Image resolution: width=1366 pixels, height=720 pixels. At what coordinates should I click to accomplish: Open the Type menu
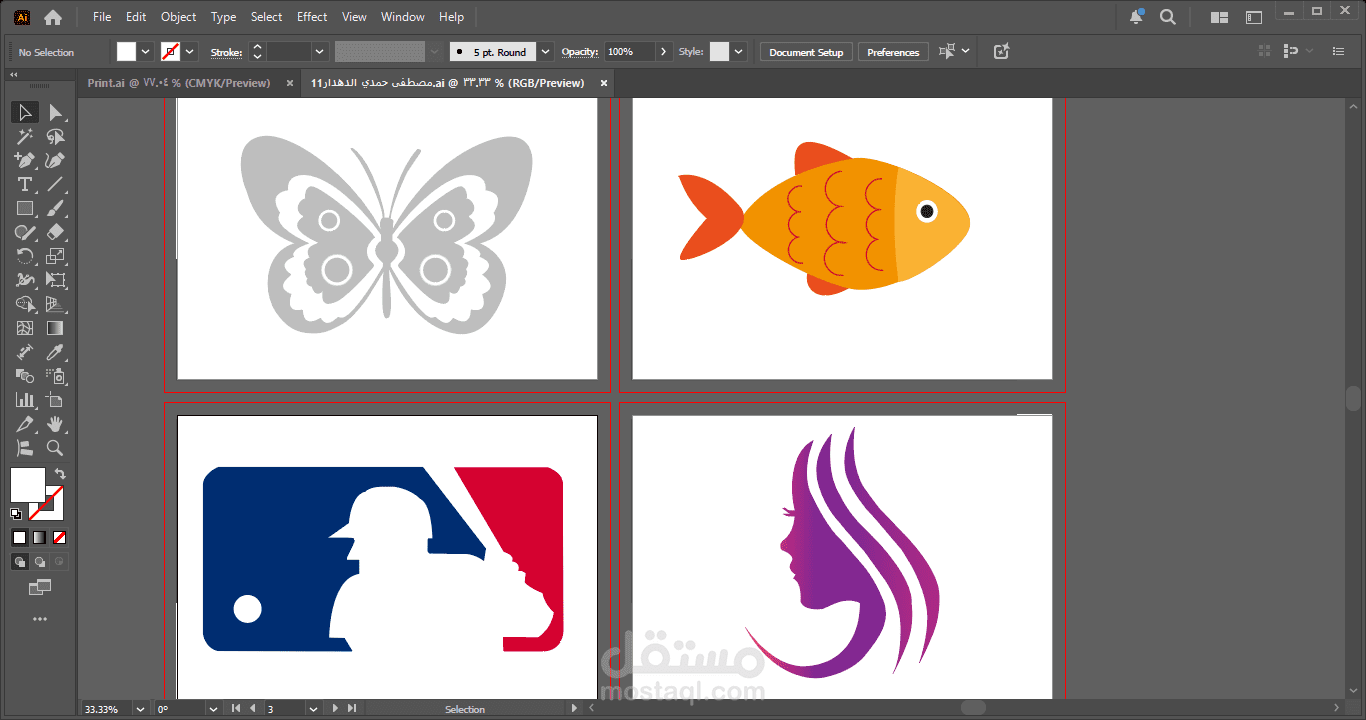tap(224, 17)
